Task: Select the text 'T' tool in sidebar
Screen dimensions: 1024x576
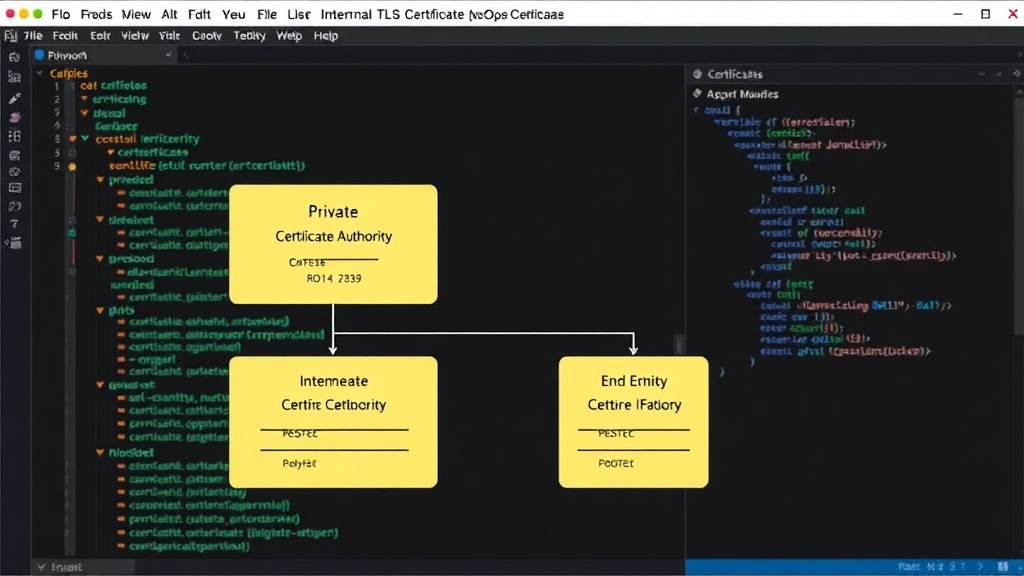Action: click(x=14, y=224)
